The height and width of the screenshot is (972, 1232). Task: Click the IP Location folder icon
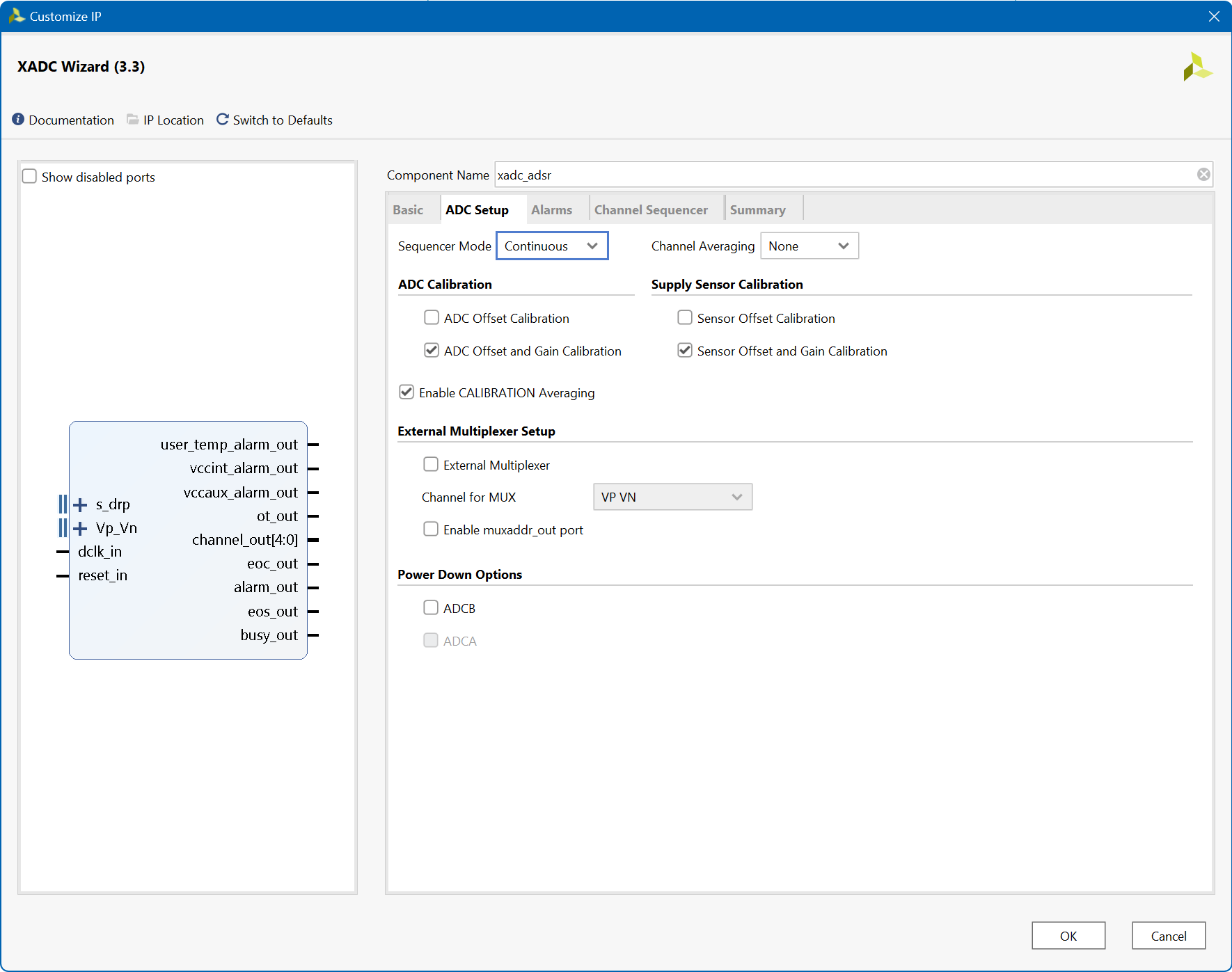click(132, 120)
